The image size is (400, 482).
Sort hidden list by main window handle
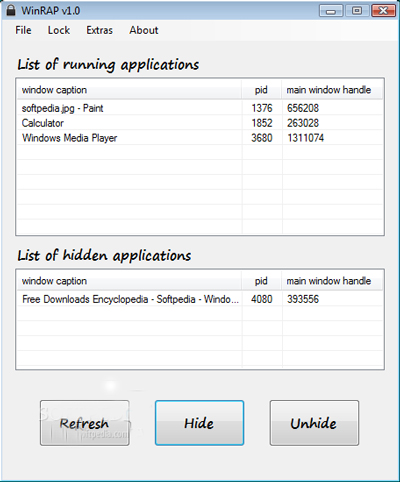point(332,281)
